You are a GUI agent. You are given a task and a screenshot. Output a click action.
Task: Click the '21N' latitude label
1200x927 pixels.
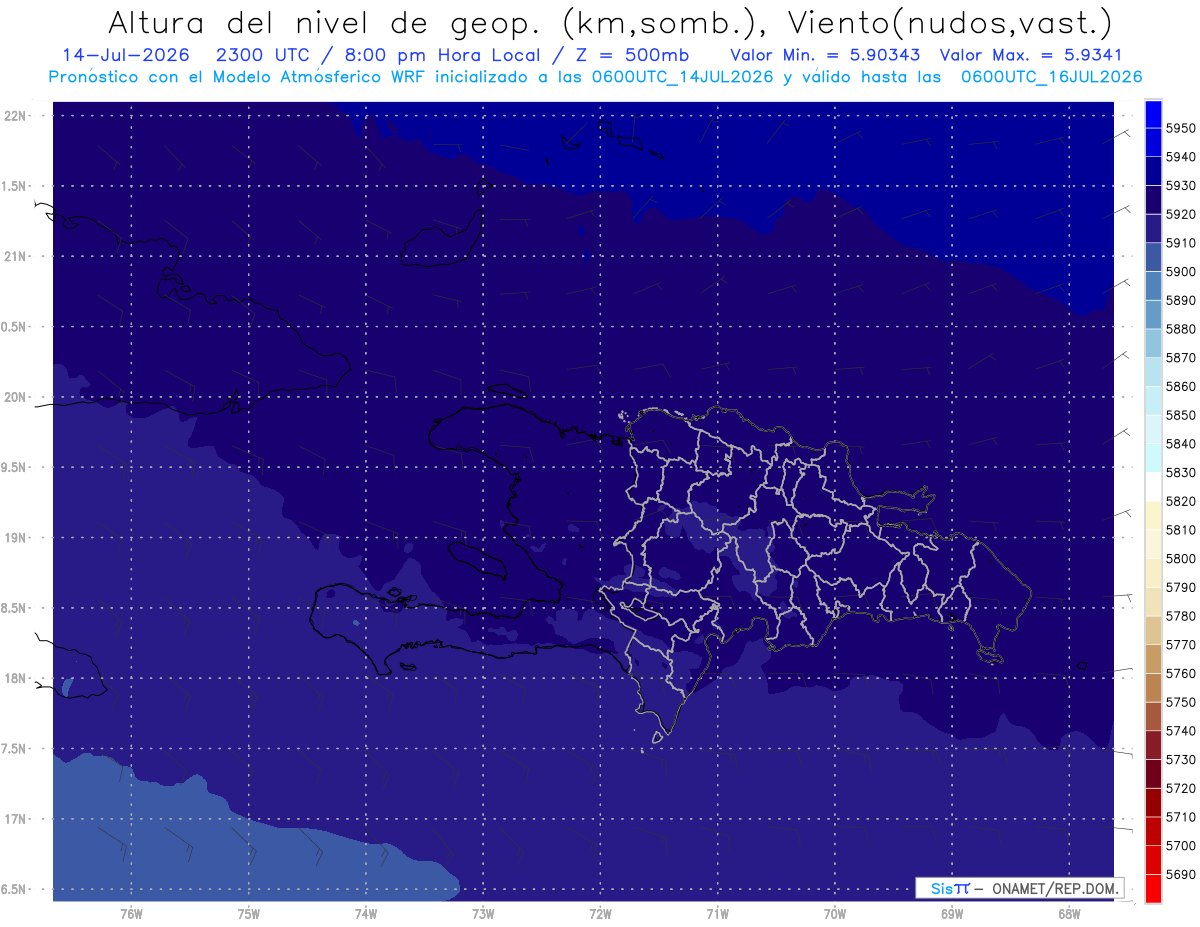pyautogui.click(x=17, y=256)
